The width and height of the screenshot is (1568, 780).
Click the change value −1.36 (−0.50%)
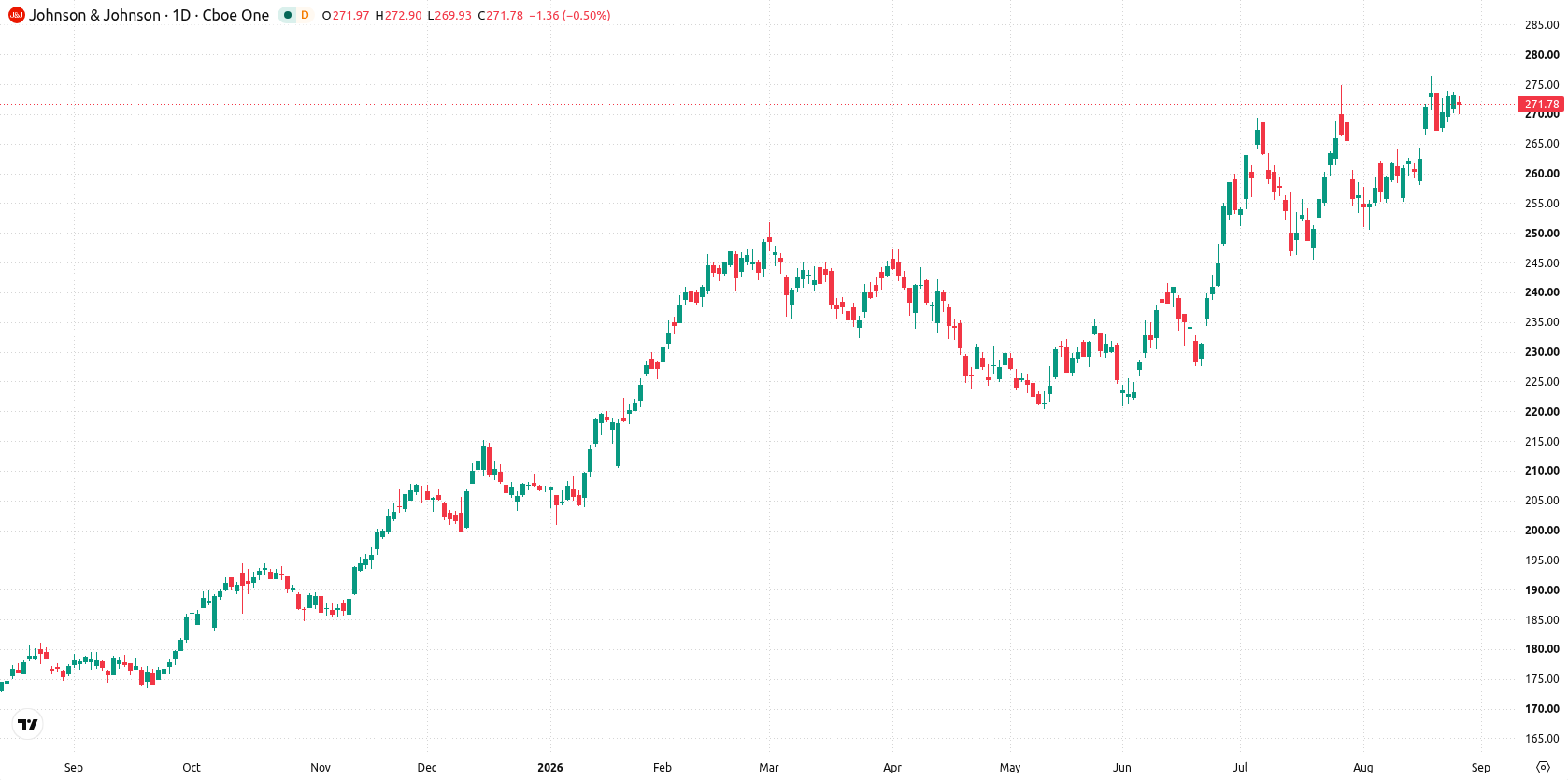570,16
